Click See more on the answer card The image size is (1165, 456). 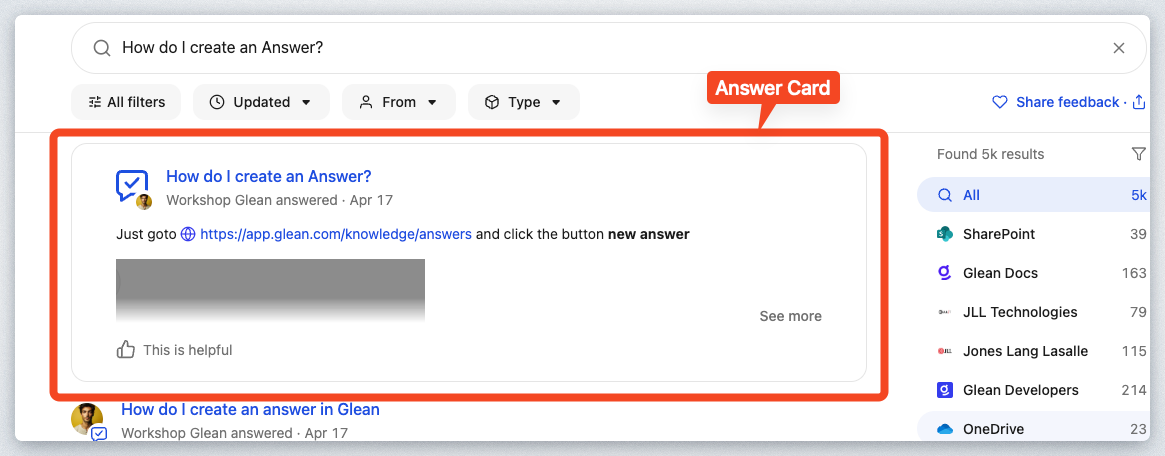[x=790, y=316]
